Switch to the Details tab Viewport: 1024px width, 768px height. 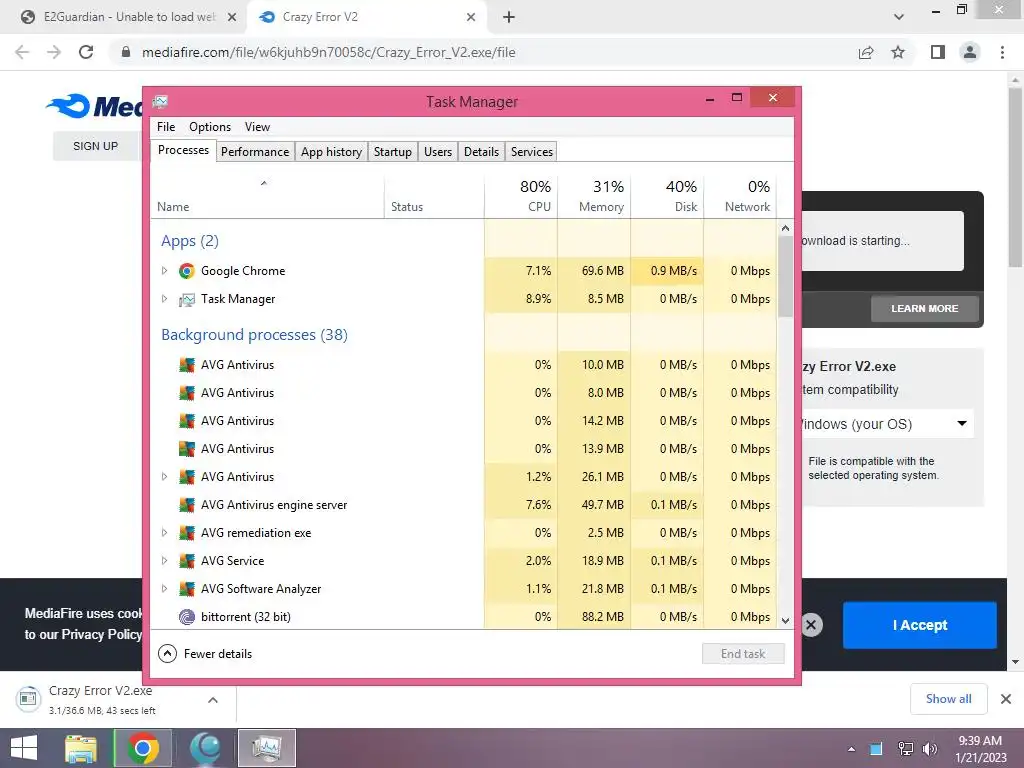click(x=481, y=152)
